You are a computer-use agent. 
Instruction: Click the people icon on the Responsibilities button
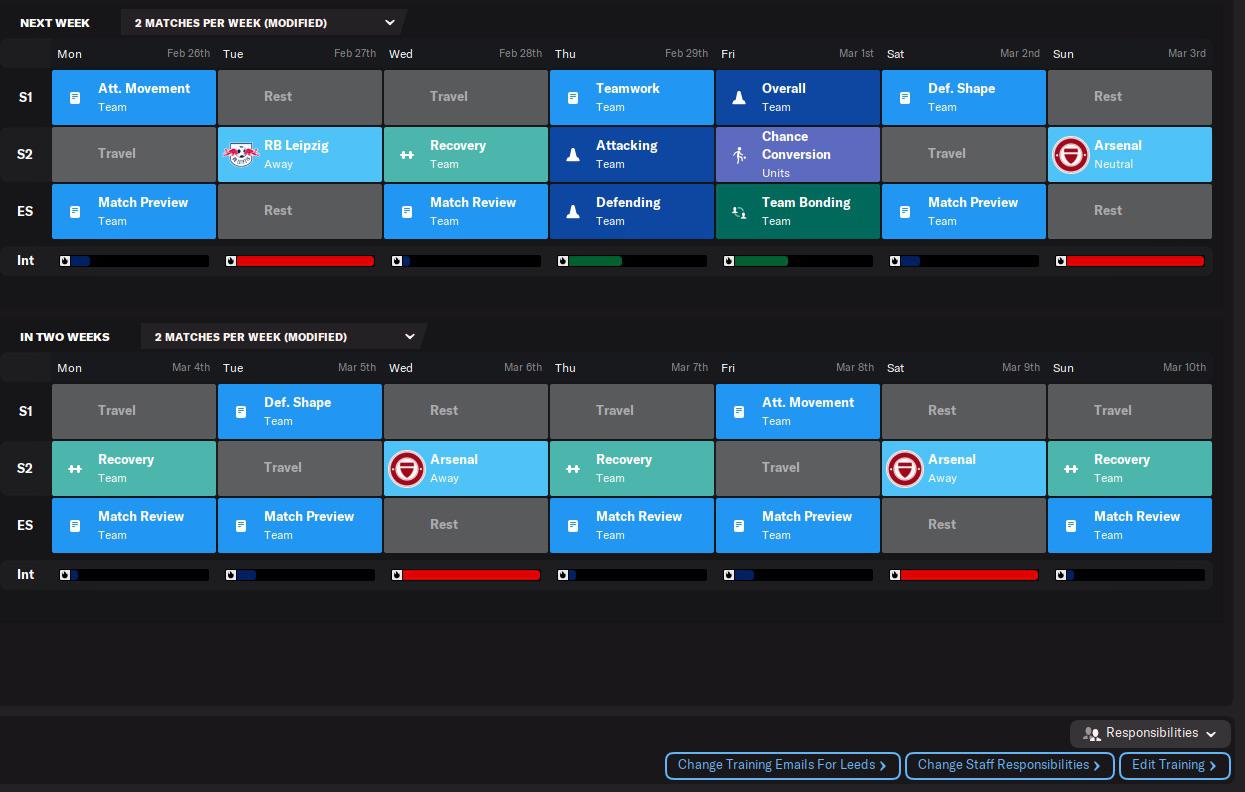tap(1092, 733)
